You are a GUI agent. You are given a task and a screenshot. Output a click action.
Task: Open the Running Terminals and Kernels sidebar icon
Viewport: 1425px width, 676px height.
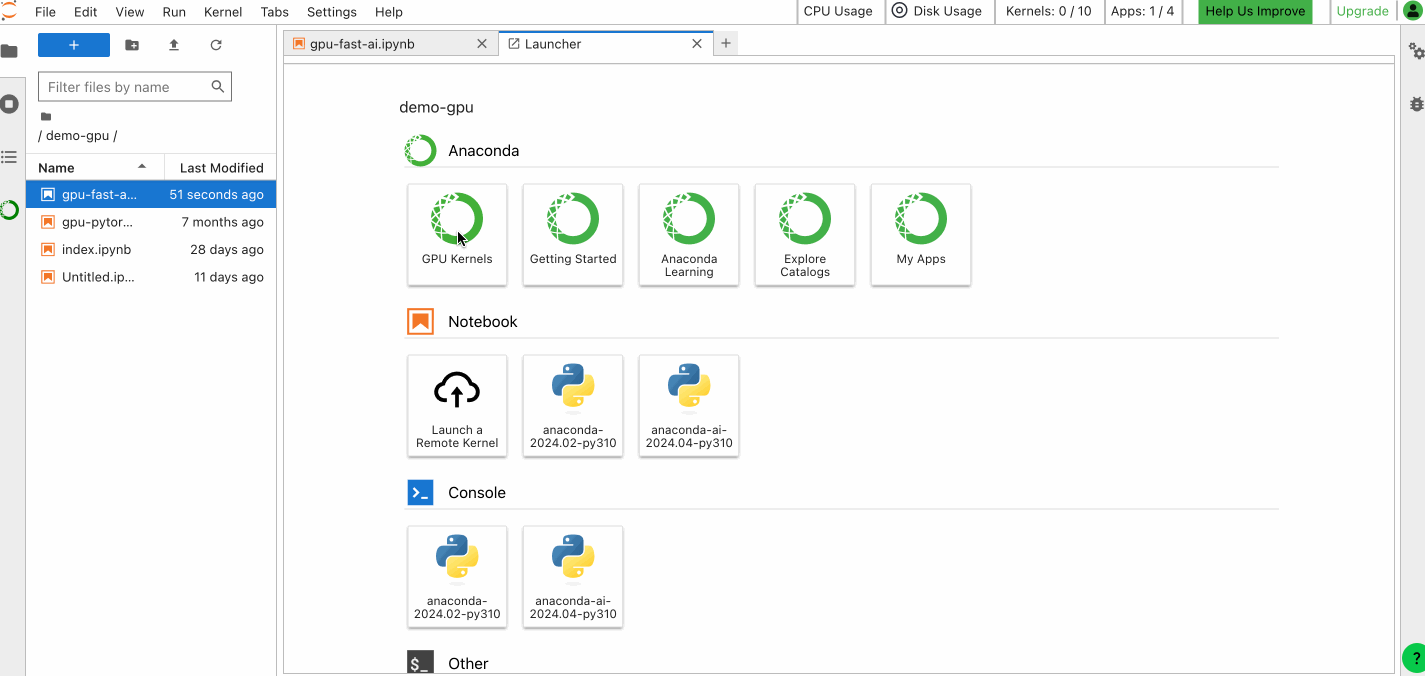pos(9,104)
